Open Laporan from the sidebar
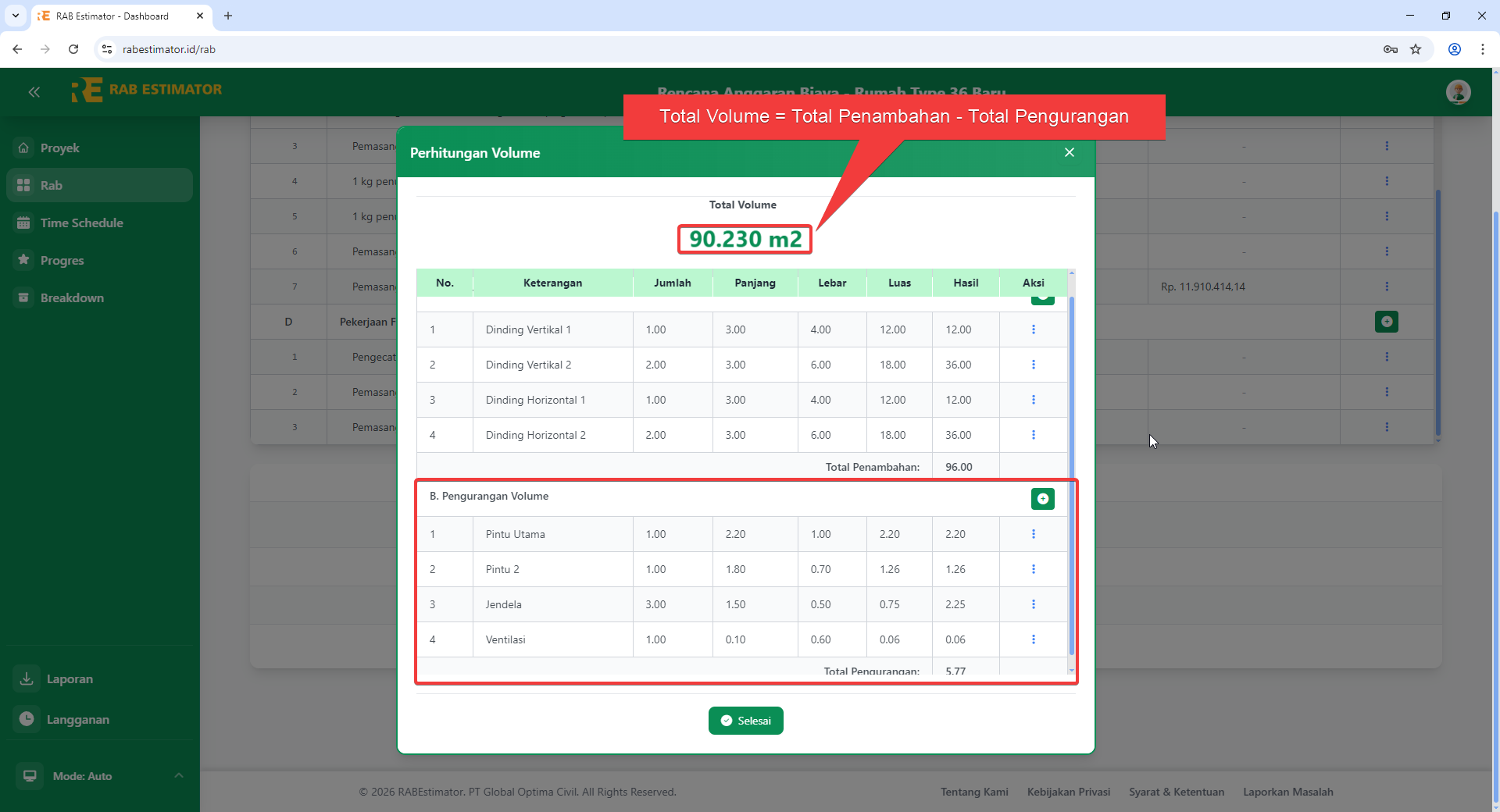 click(x=69, y=679)
